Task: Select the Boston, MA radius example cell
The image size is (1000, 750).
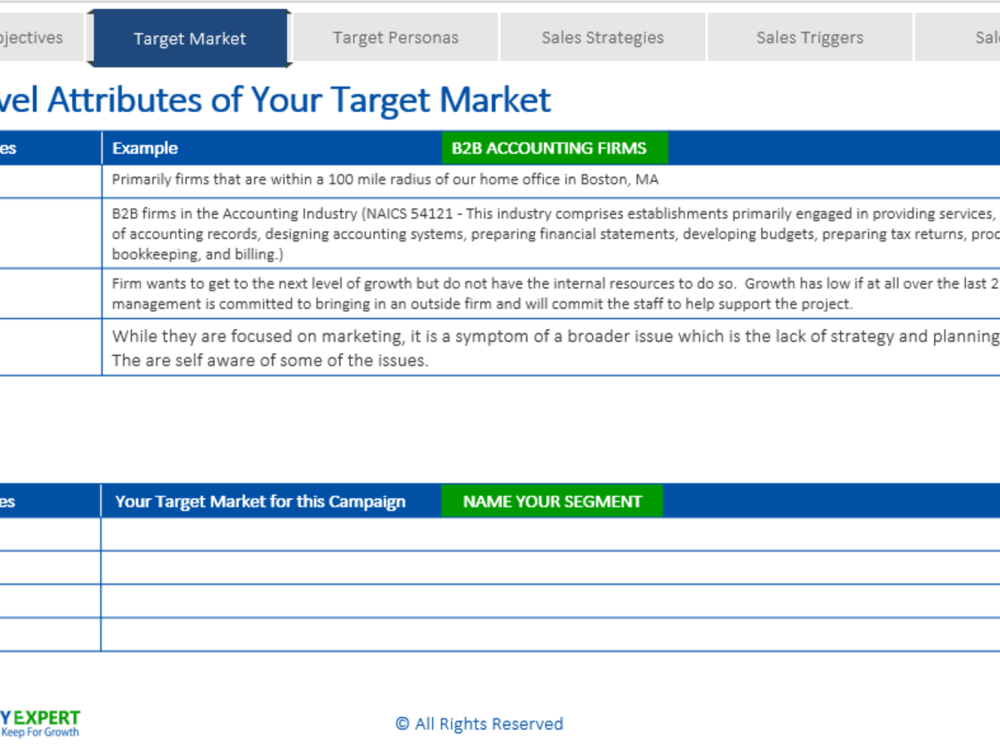Action: point(551,180)
